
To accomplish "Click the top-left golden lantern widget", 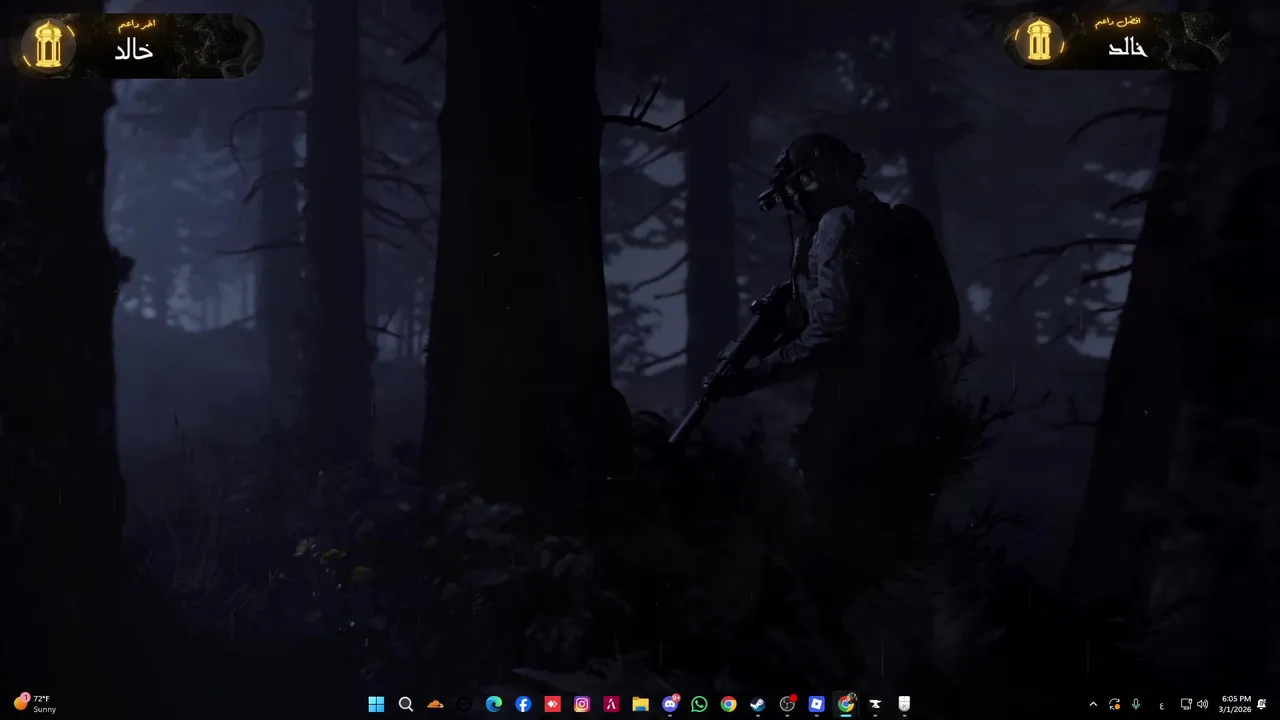I will point(137,45).
